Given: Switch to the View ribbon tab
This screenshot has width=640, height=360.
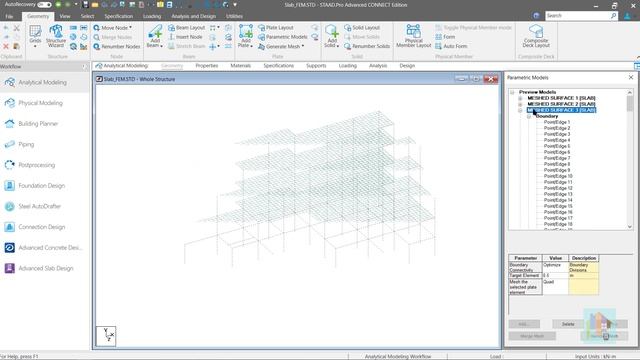Looking at the screenshot, I should pos(64,16).
